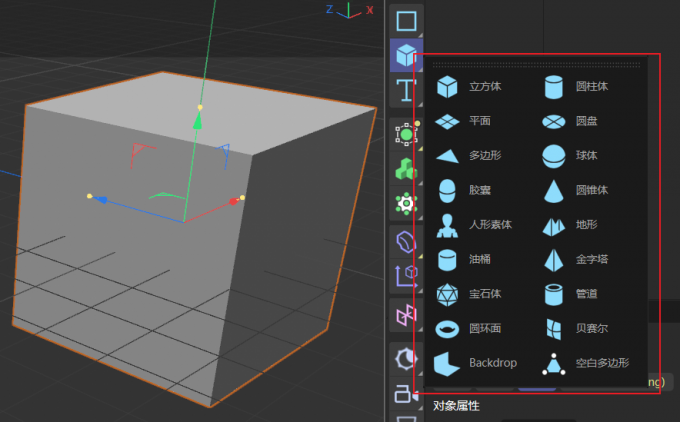680x422 pixels.
Task: Click the dotted grip of the popup menu
Action: click(x=536, y=65)
